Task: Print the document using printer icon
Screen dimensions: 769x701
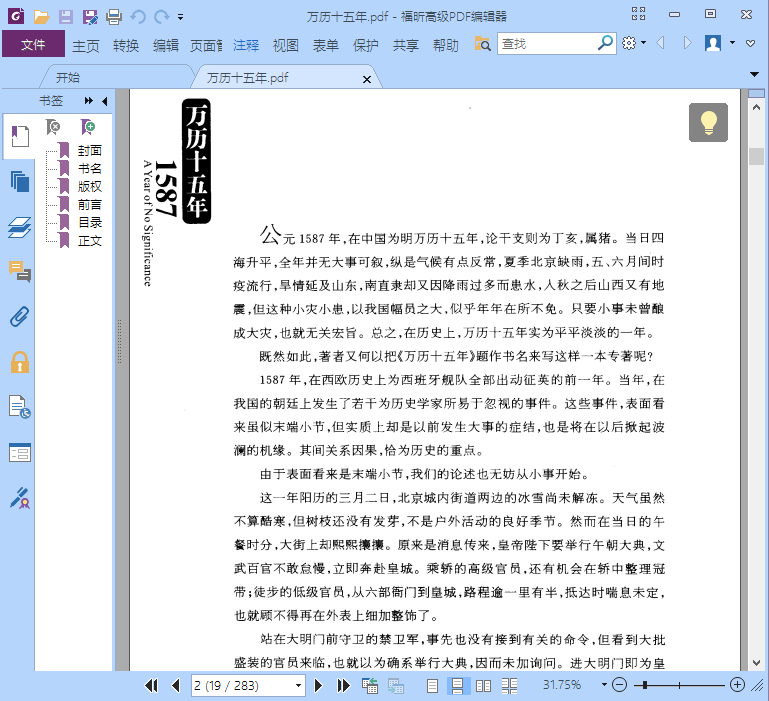Action: point(114,17)
